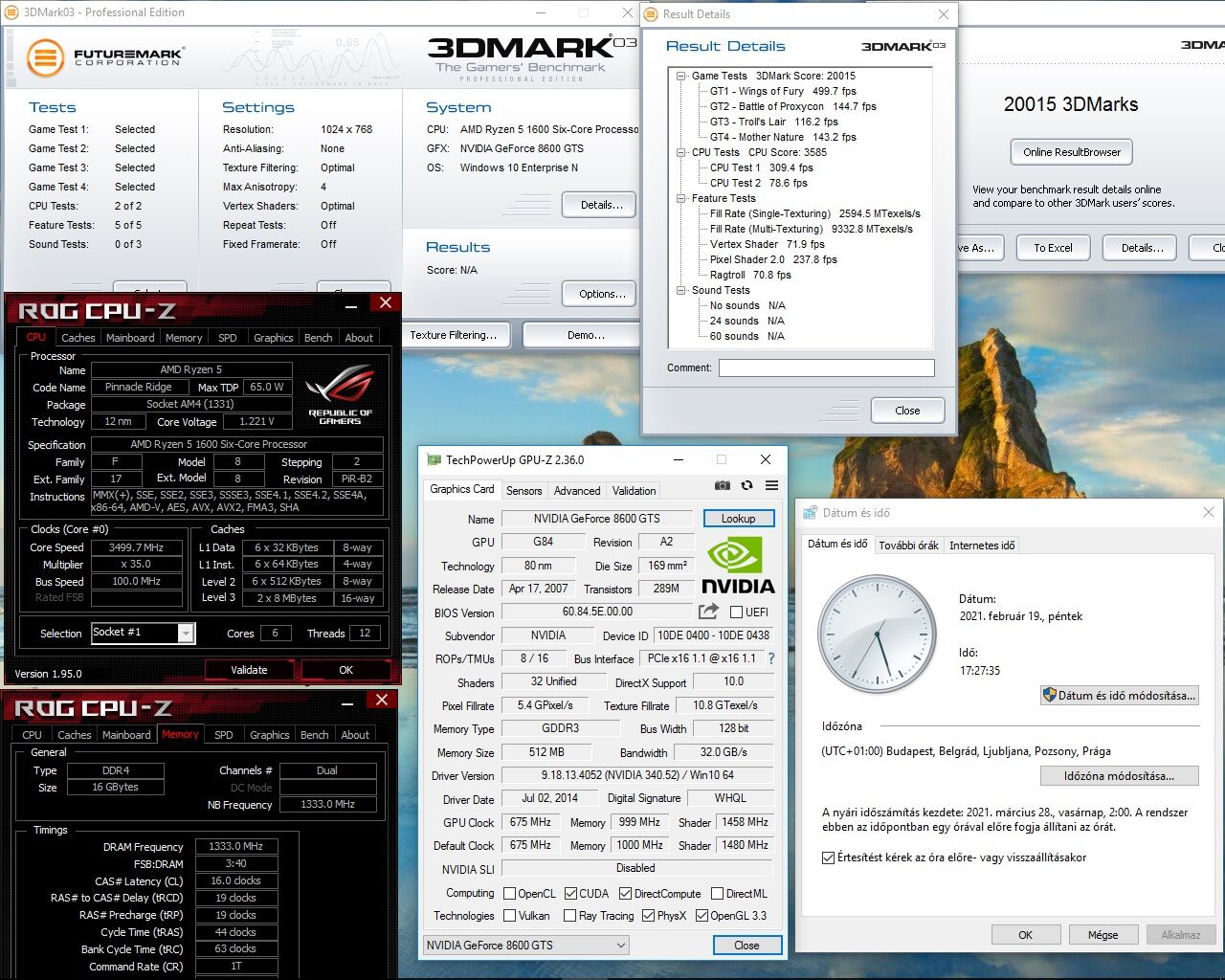The height and width of the screenshot is (980, 1225).
Task: Click Időzóna módosítása button
Action: [x=1119, y=775]
